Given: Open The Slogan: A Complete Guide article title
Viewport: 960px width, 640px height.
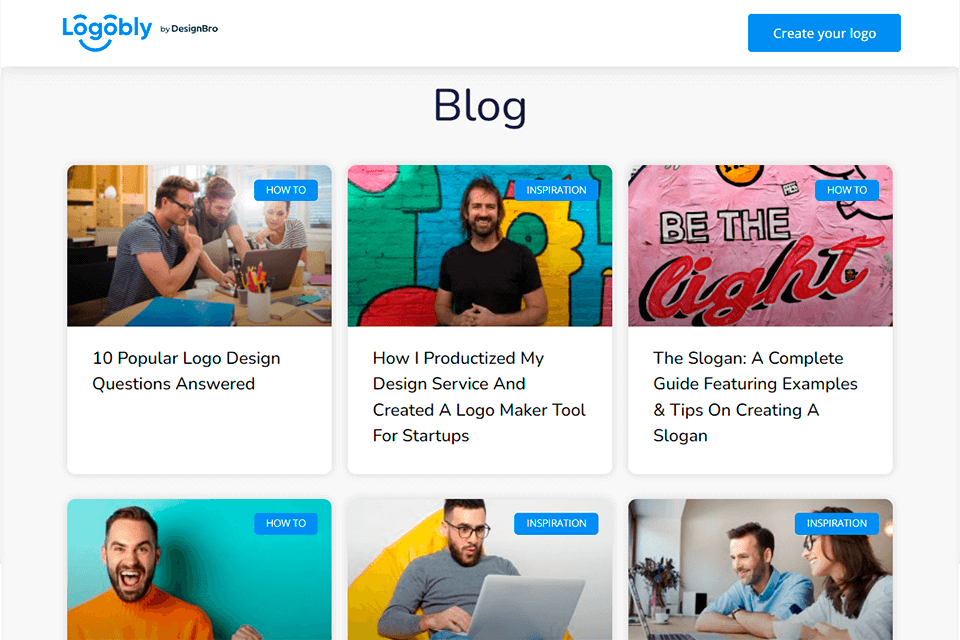Looking at the screenshot, I should (755, 397).
